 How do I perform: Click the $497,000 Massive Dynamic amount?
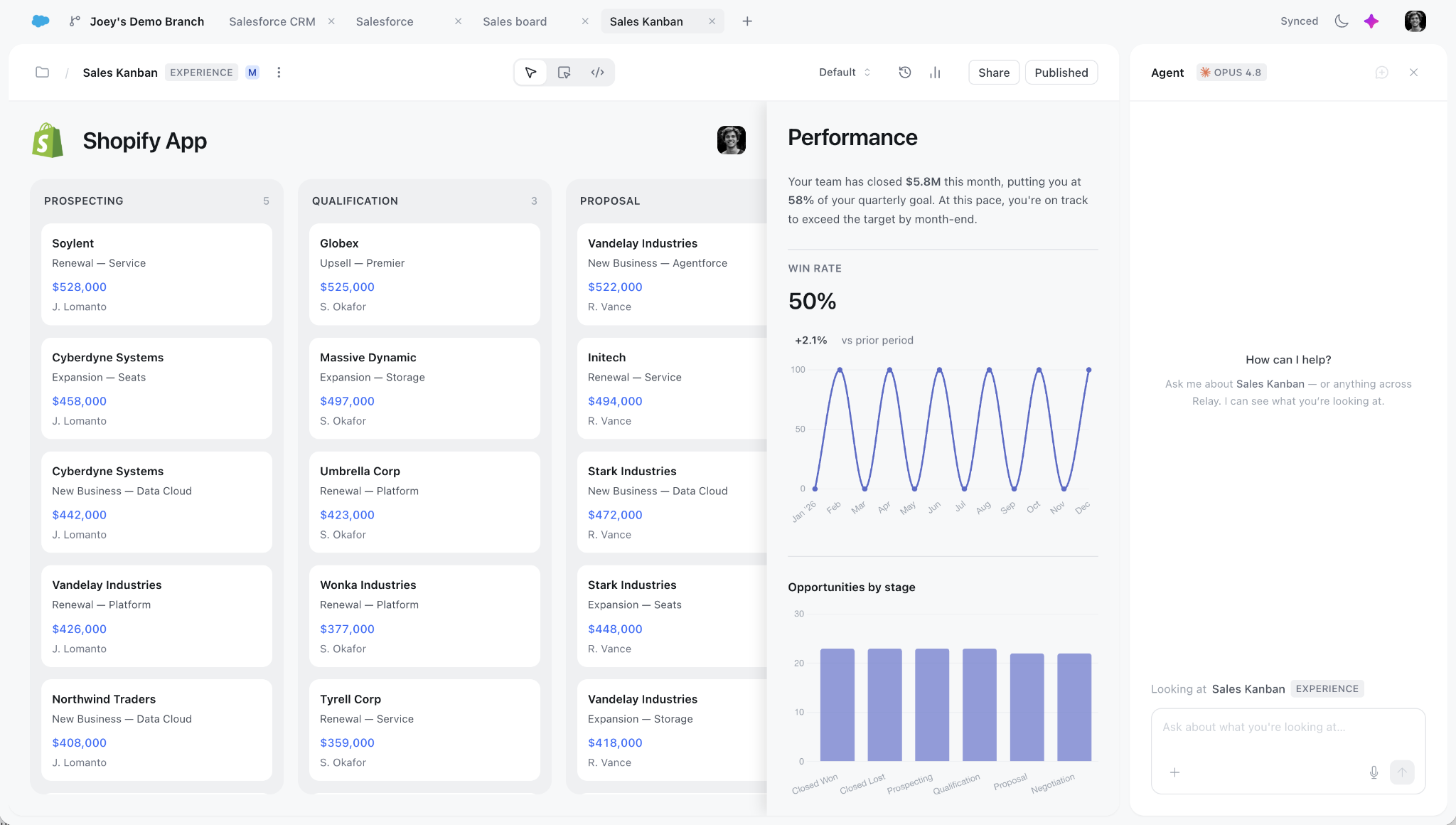pos(347,401)
